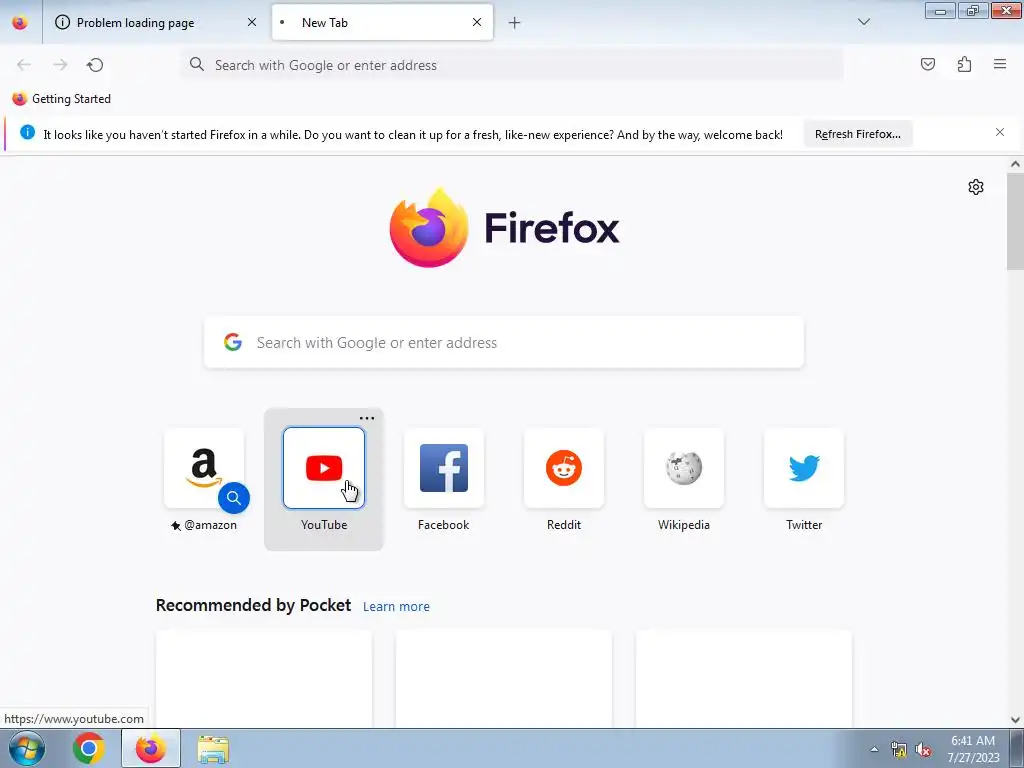Viewport: 1024px width, 768px height.
Task: Click the reload page button
Action: tap(95, 65)
